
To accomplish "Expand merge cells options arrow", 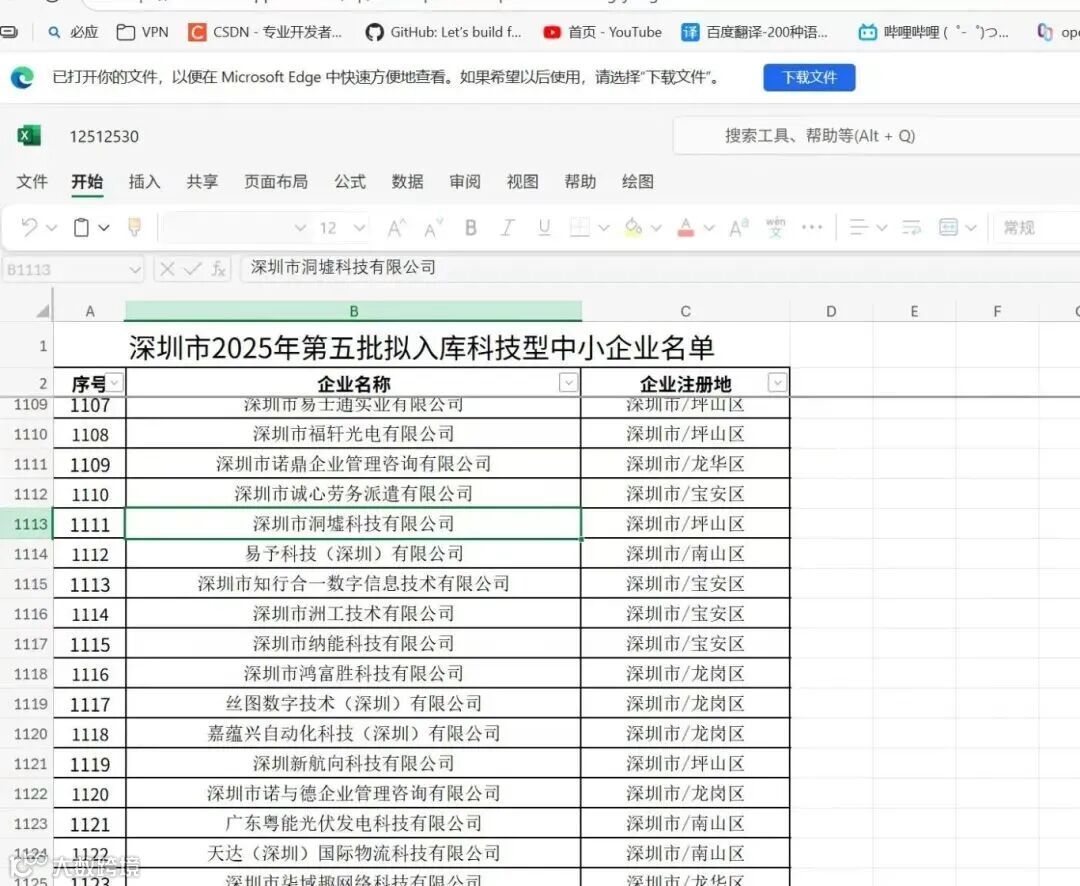I will (971, 227).
